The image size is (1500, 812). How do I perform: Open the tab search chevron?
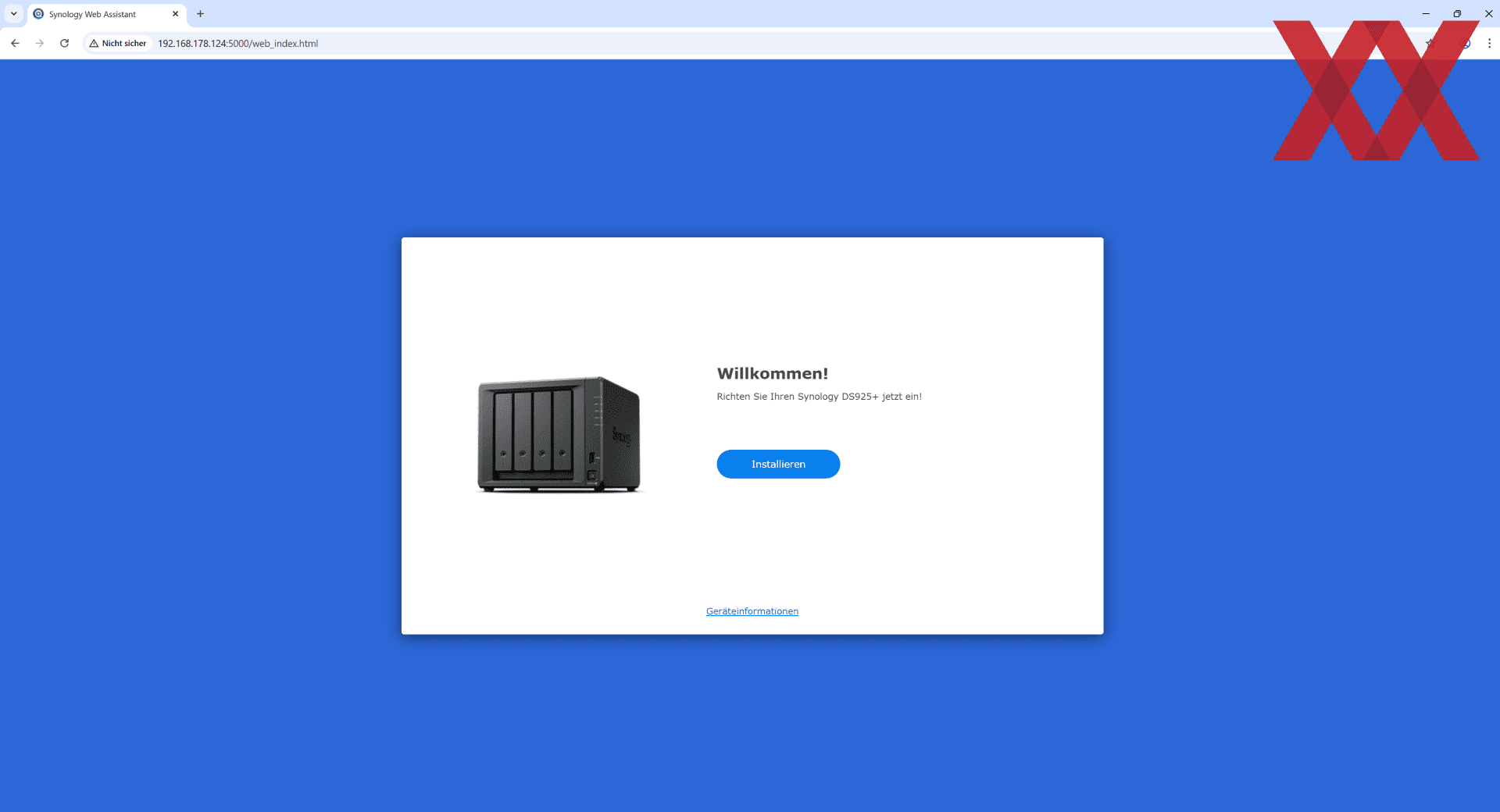click(x=13, y=14)
